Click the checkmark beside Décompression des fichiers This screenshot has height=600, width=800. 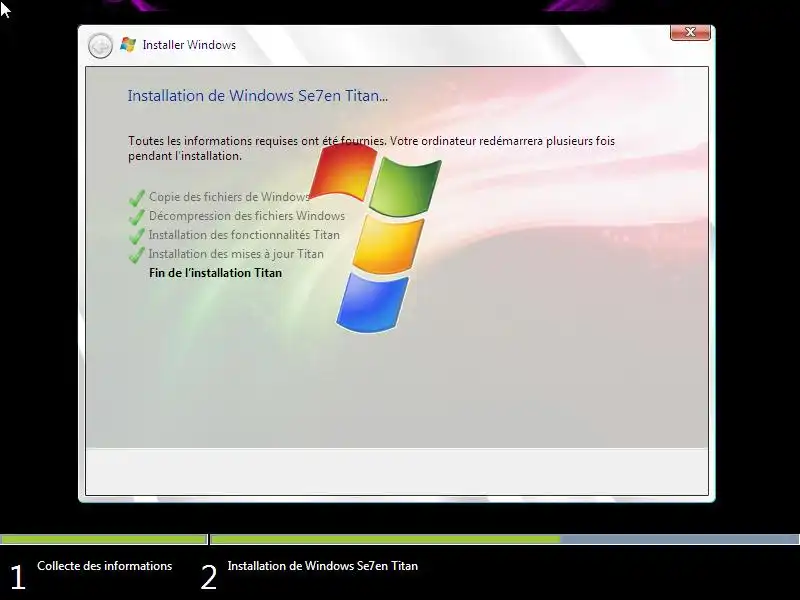(137, 216)
